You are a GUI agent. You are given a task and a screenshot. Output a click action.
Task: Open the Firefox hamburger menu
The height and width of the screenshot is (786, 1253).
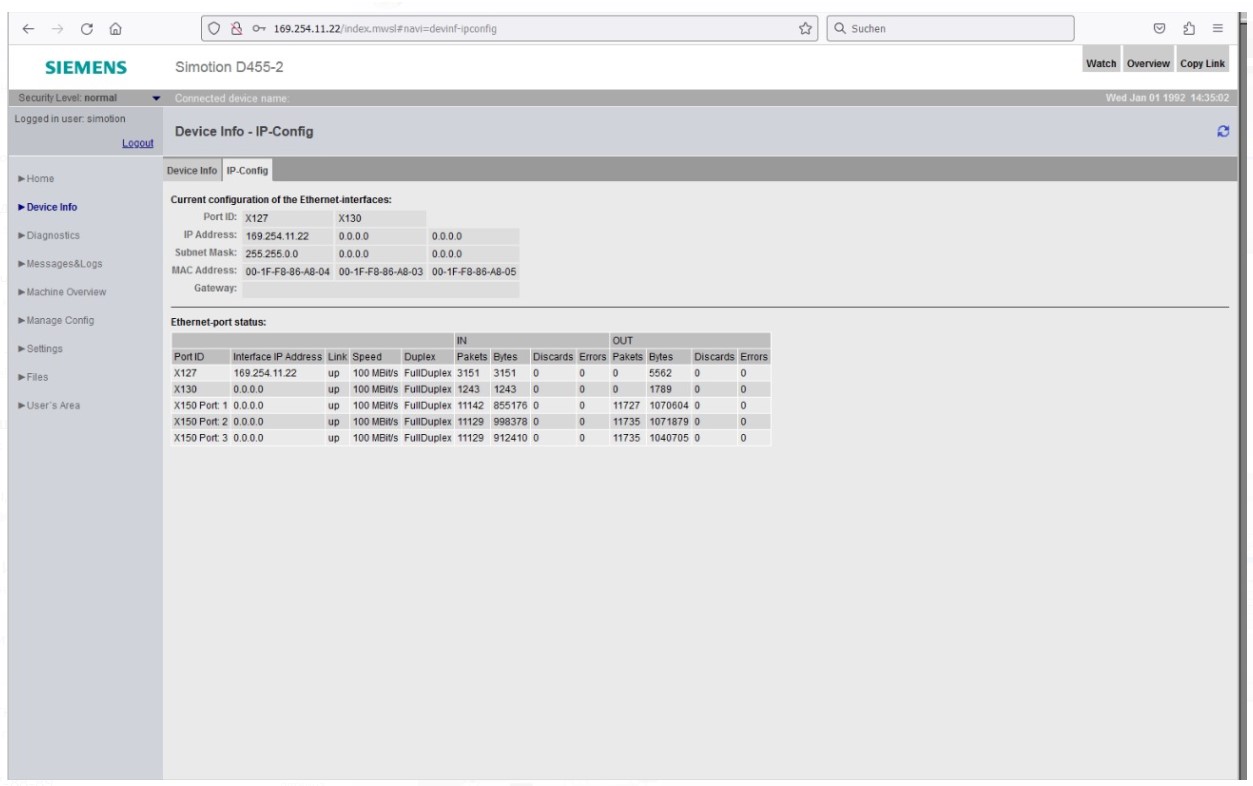click(1217, 29)
